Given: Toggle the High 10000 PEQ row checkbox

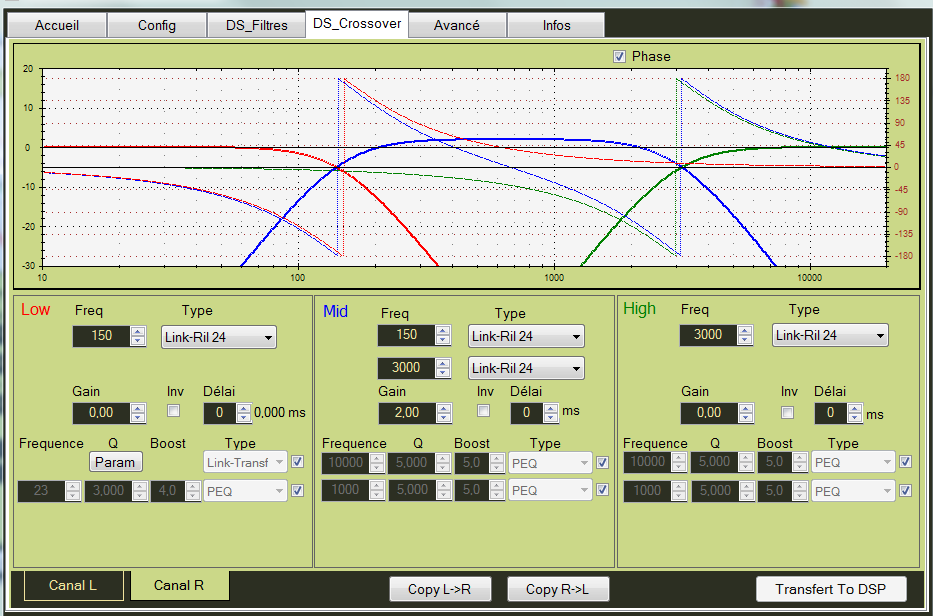Looking at the screenshot, I should 905,461.
